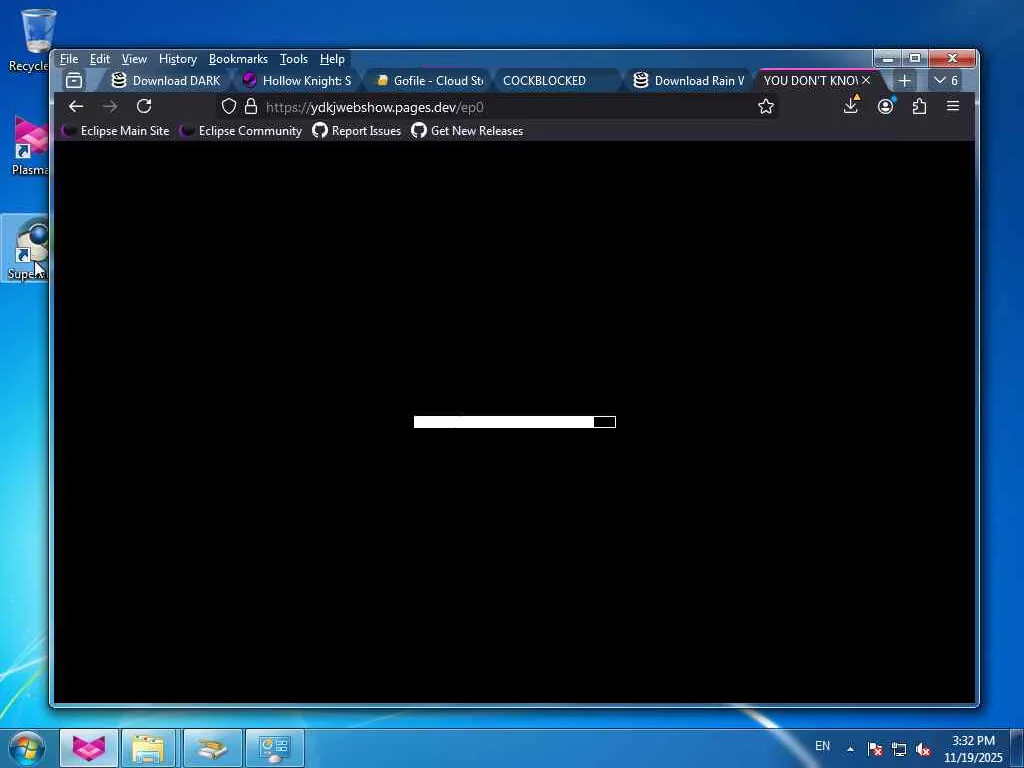
Task: Open the Edit menu
Action: coord(100,59)
